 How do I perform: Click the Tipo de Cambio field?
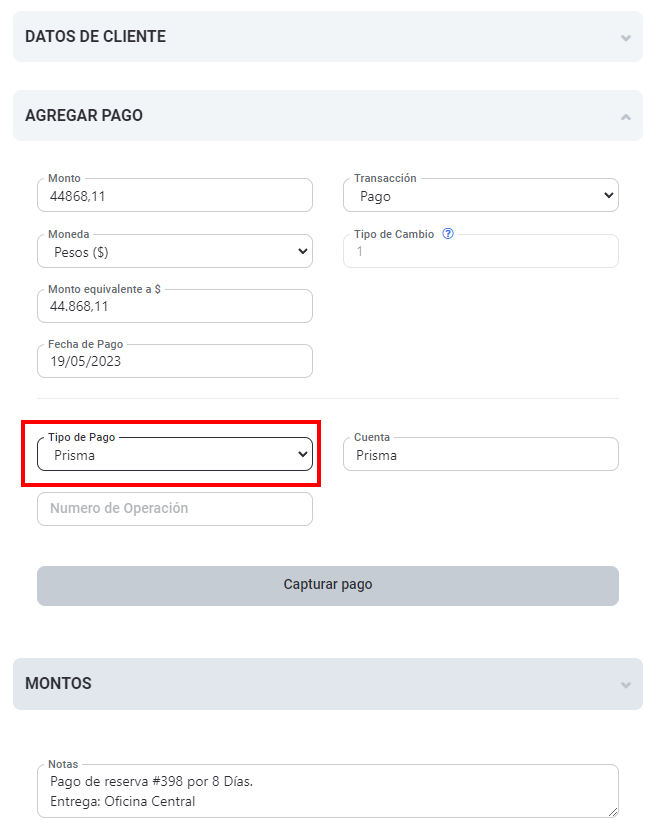click(481, 253)
